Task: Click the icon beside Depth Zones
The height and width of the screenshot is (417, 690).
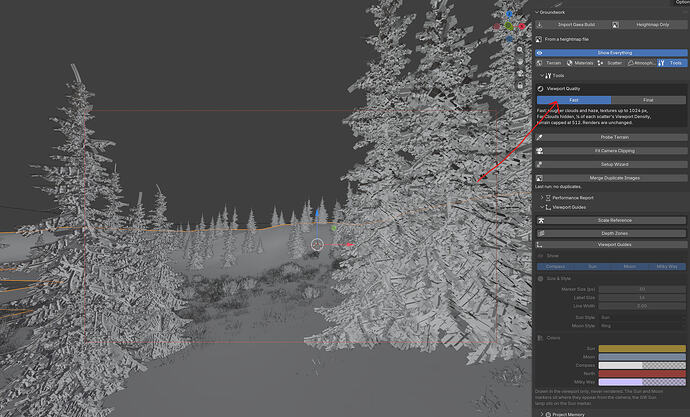Action: 541,234
